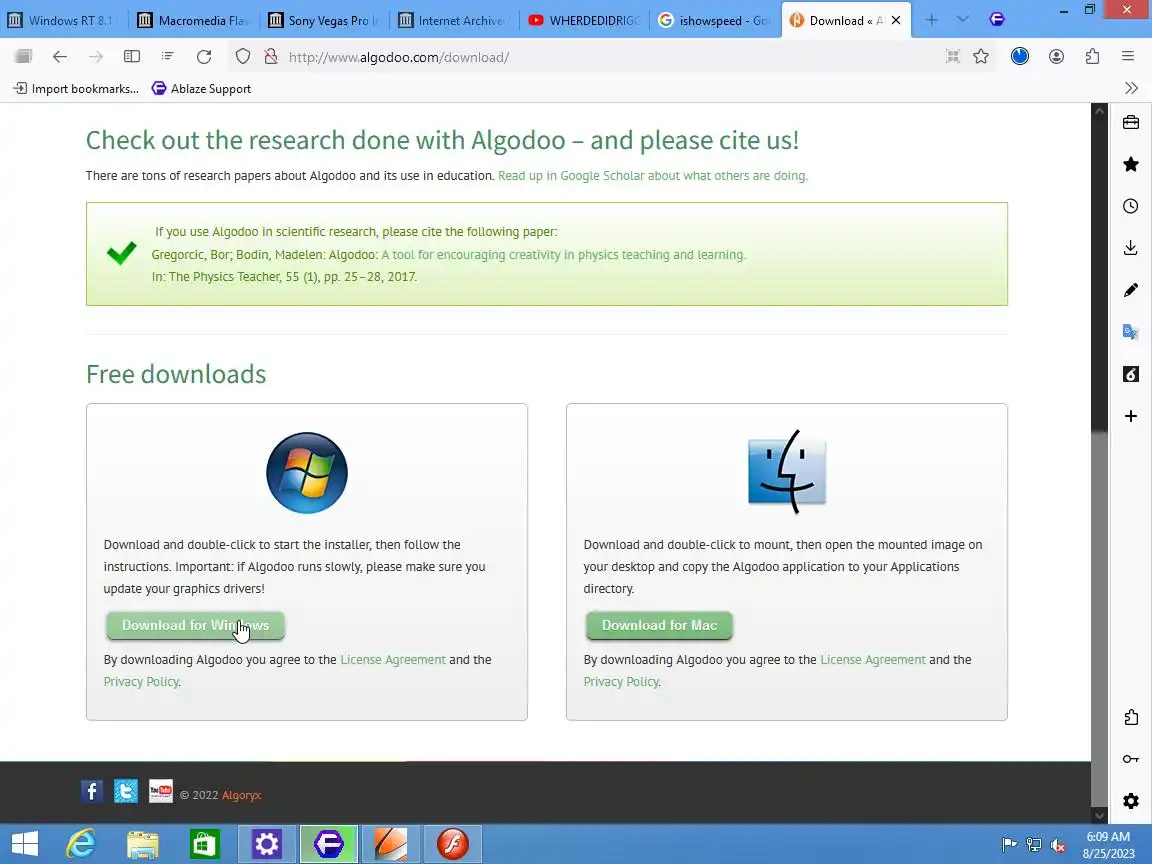Click the browser back arrow
The height and width of the screenshot is (864, 1152).
[60, 57]
